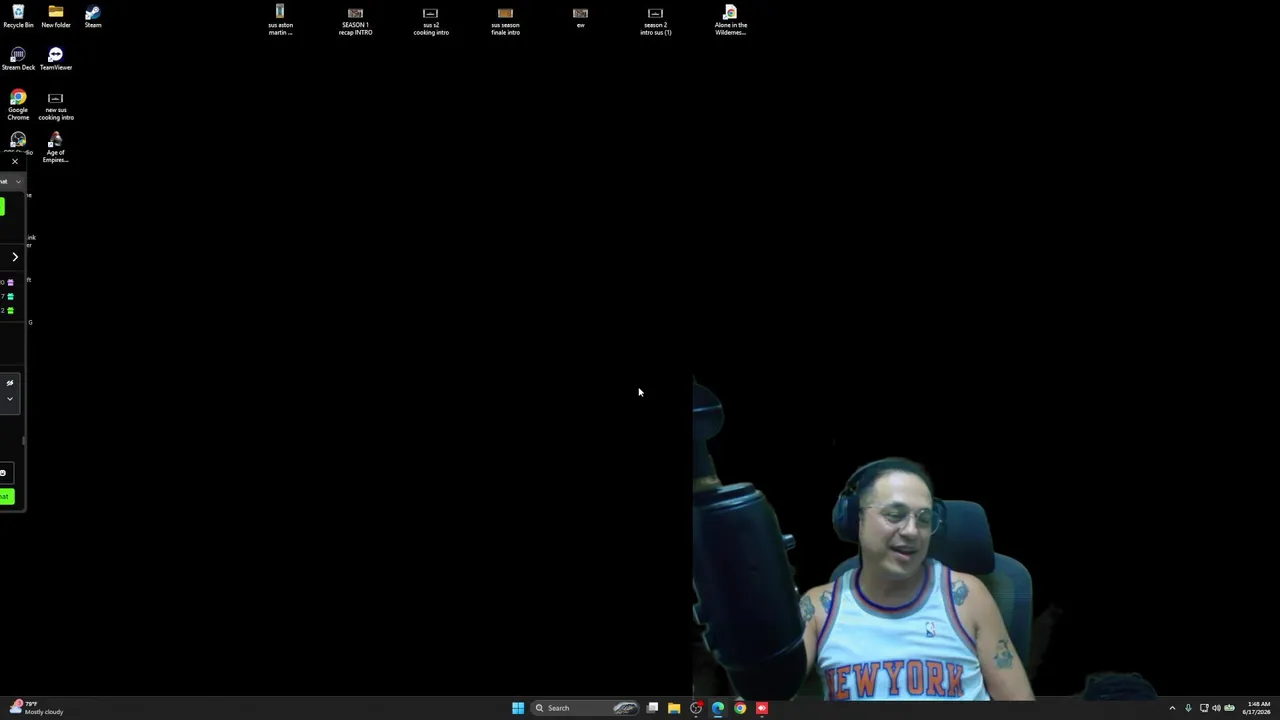Open File Explorer from the taskbar
This screenshot has height=720, width=1280.
(674, 708)
